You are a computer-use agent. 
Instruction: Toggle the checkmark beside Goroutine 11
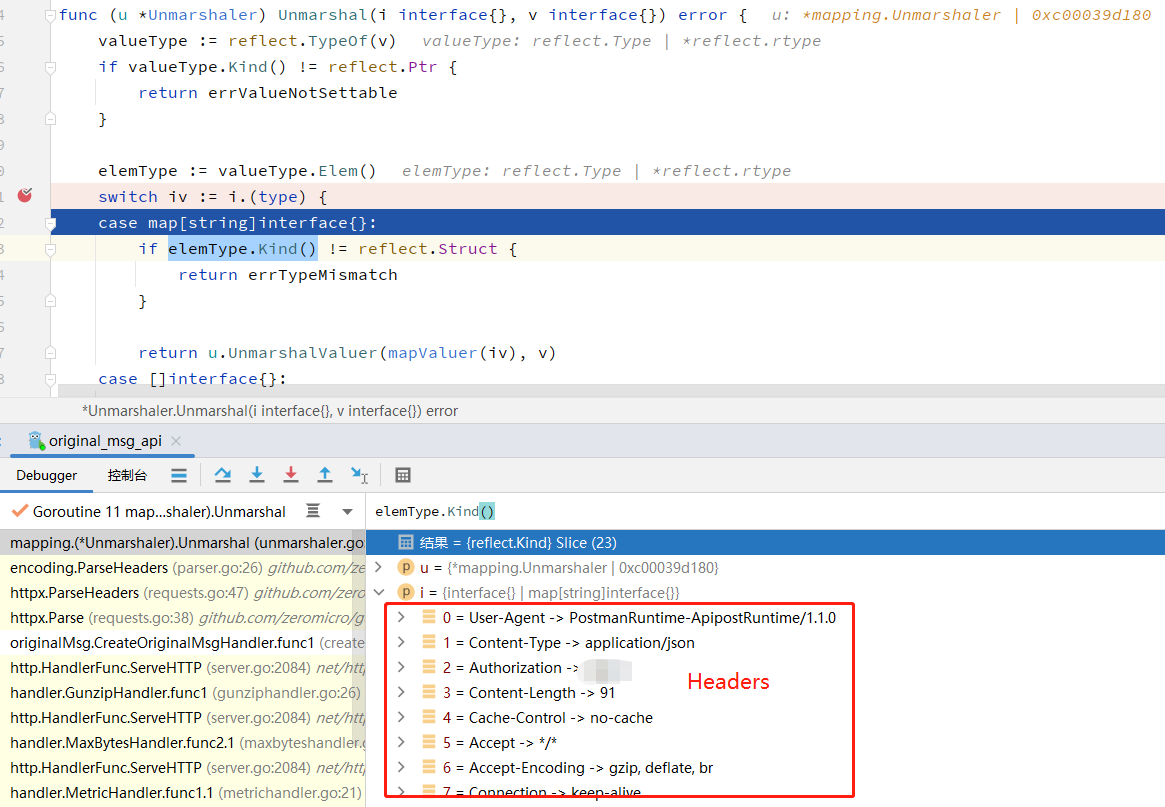tap(18, 511)
